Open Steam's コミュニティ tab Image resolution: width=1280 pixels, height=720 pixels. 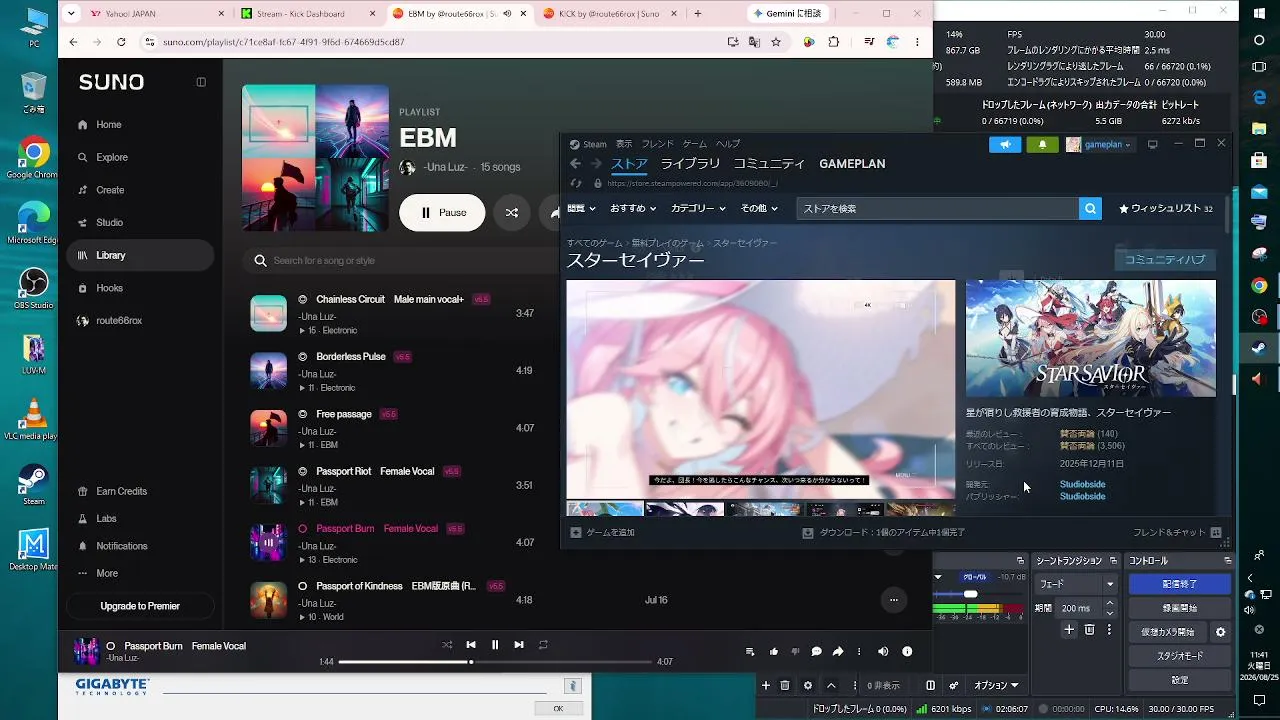(x=769, y=164)
